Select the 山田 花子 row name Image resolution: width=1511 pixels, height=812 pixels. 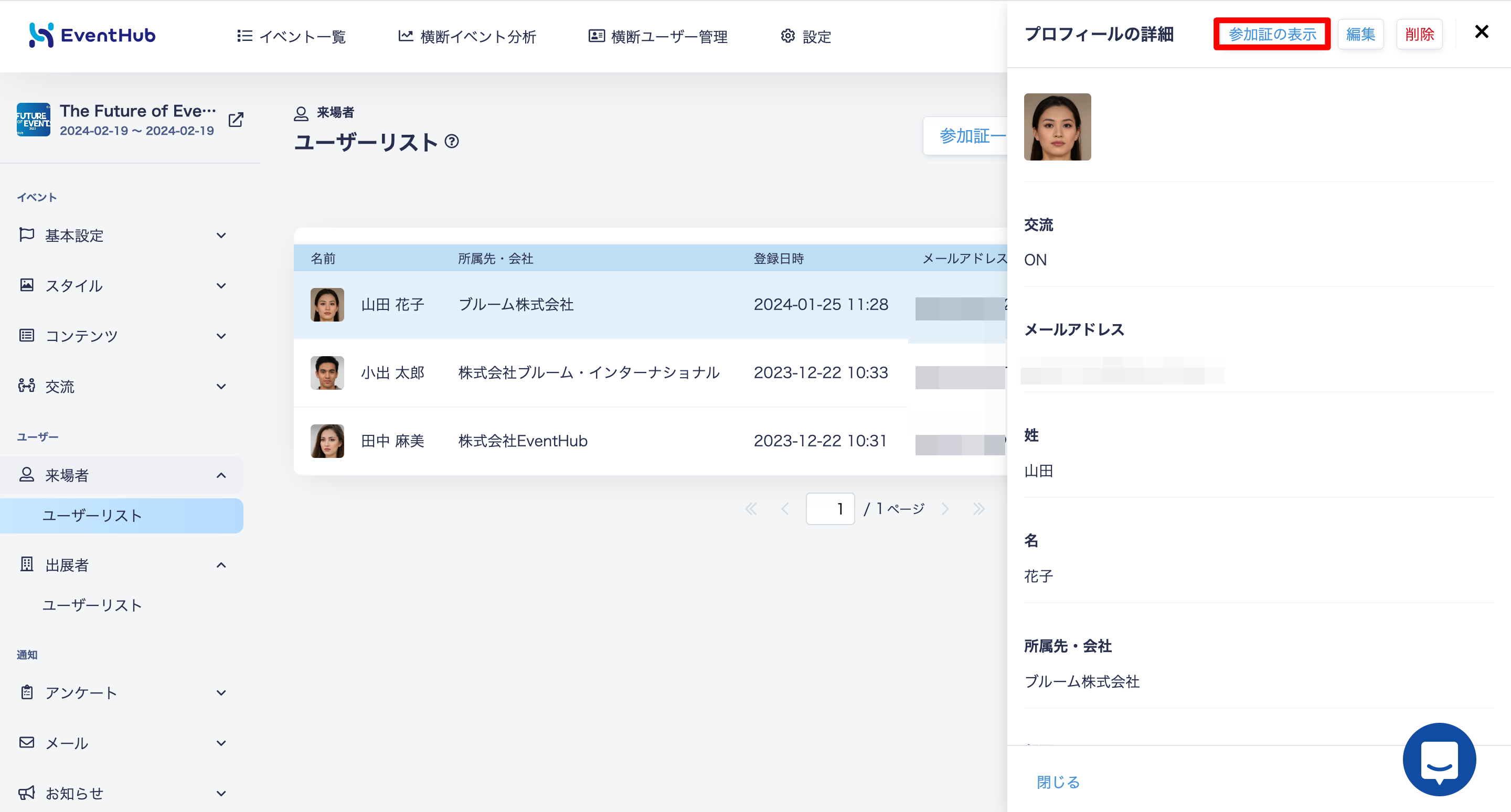tap(392, 304)
